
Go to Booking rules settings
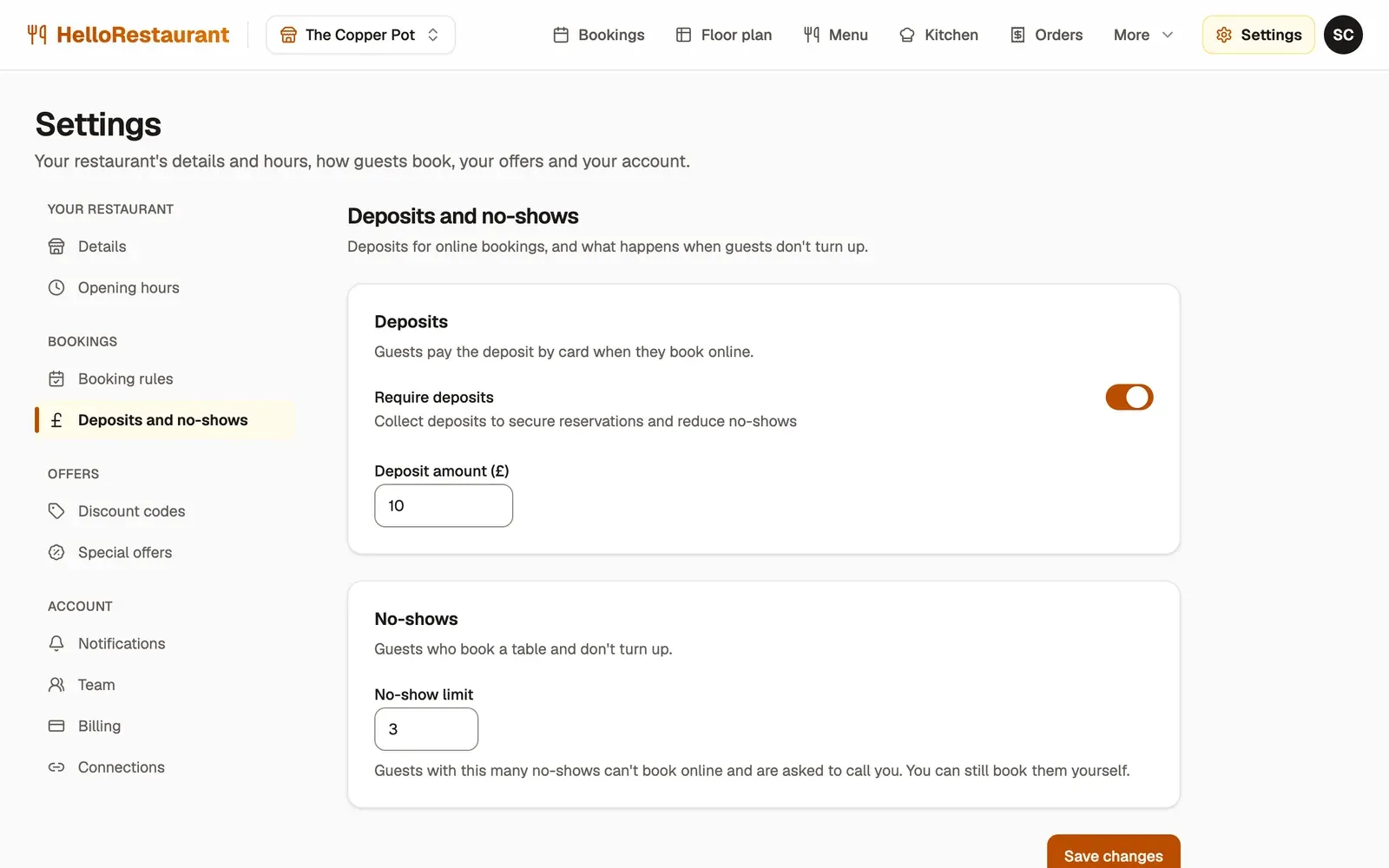[x=165, y=378]
